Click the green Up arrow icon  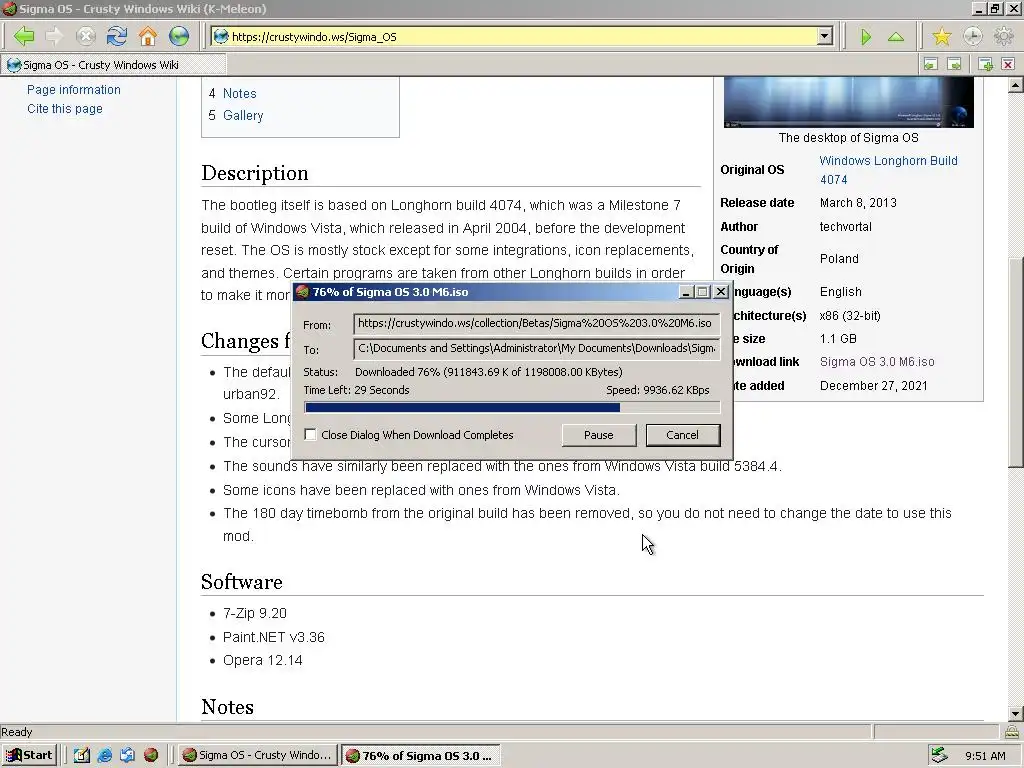pyautogui.click(x=896, y=37)
